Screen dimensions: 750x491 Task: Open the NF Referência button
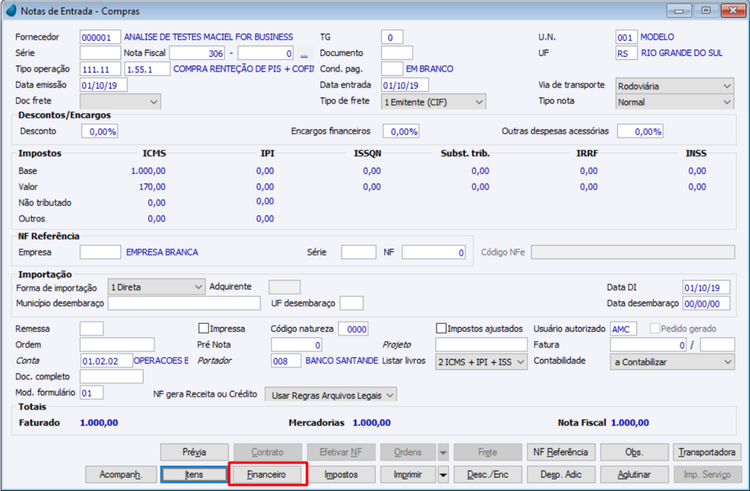coord(561,452)
